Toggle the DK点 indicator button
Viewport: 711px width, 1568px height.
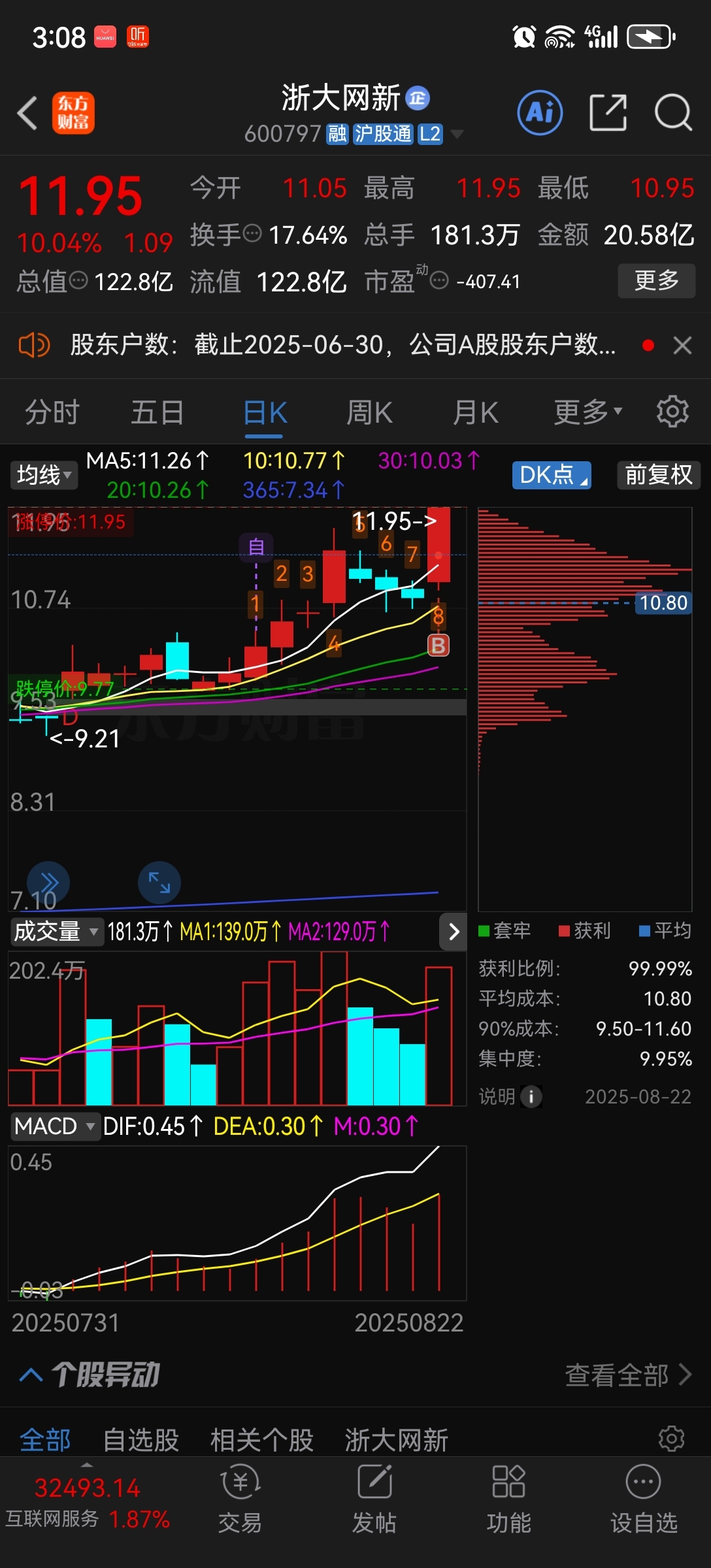pyautogui.click(x=552, y=475)
